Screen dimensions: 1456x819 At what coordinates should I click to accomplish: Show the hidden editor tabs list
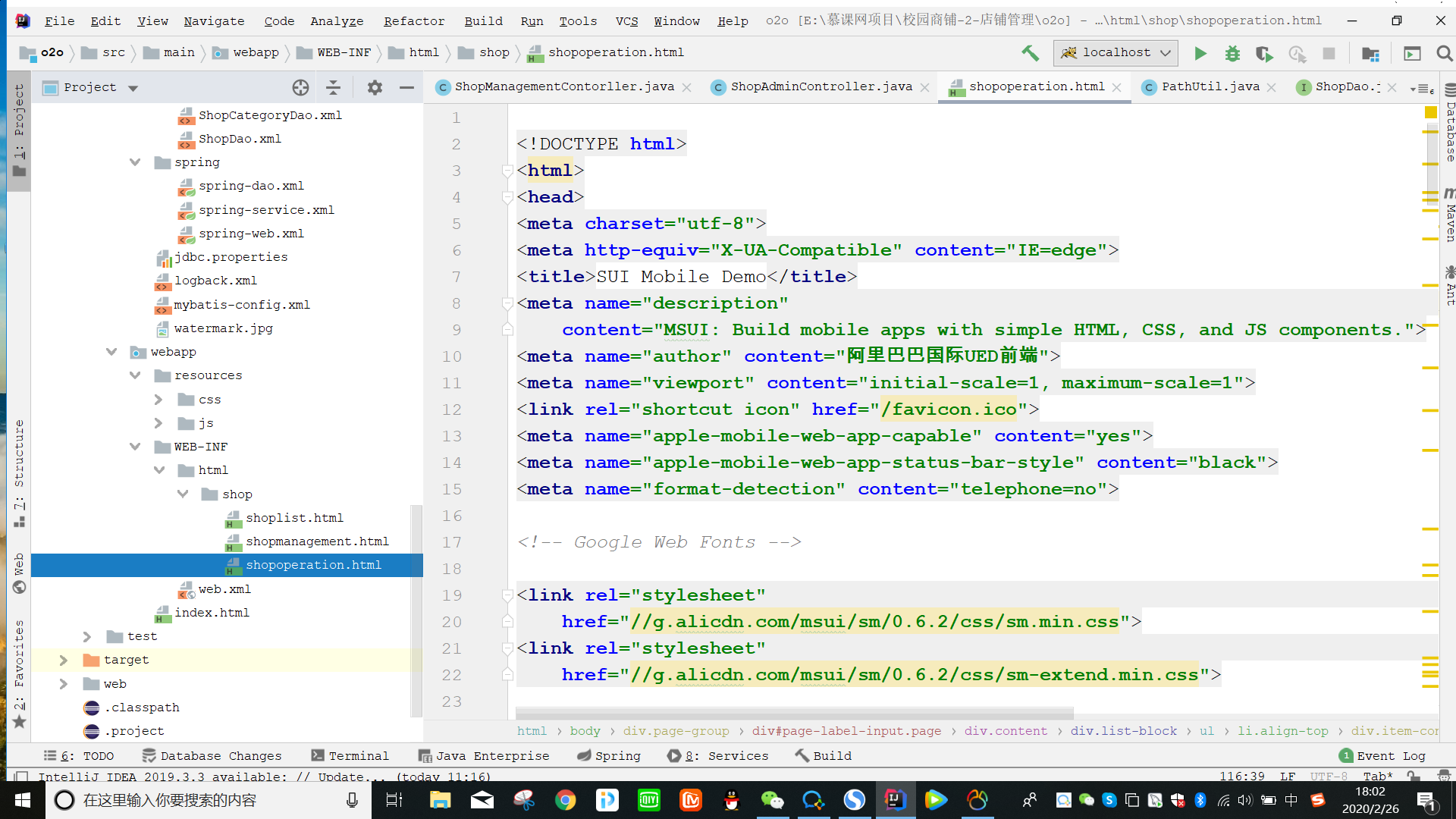pos(1422,88)
